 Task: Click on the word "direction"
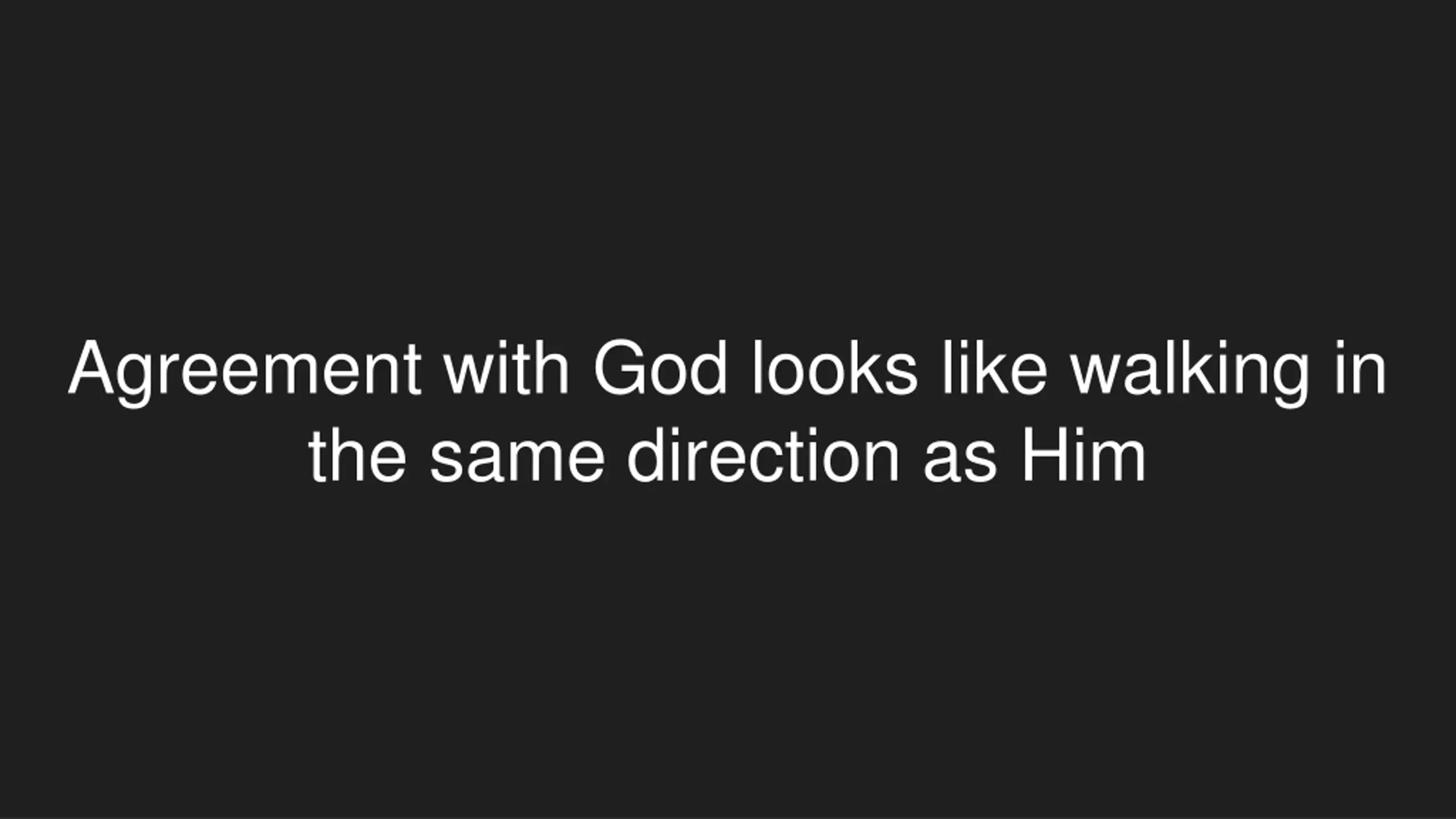click(x=763, y=456)
